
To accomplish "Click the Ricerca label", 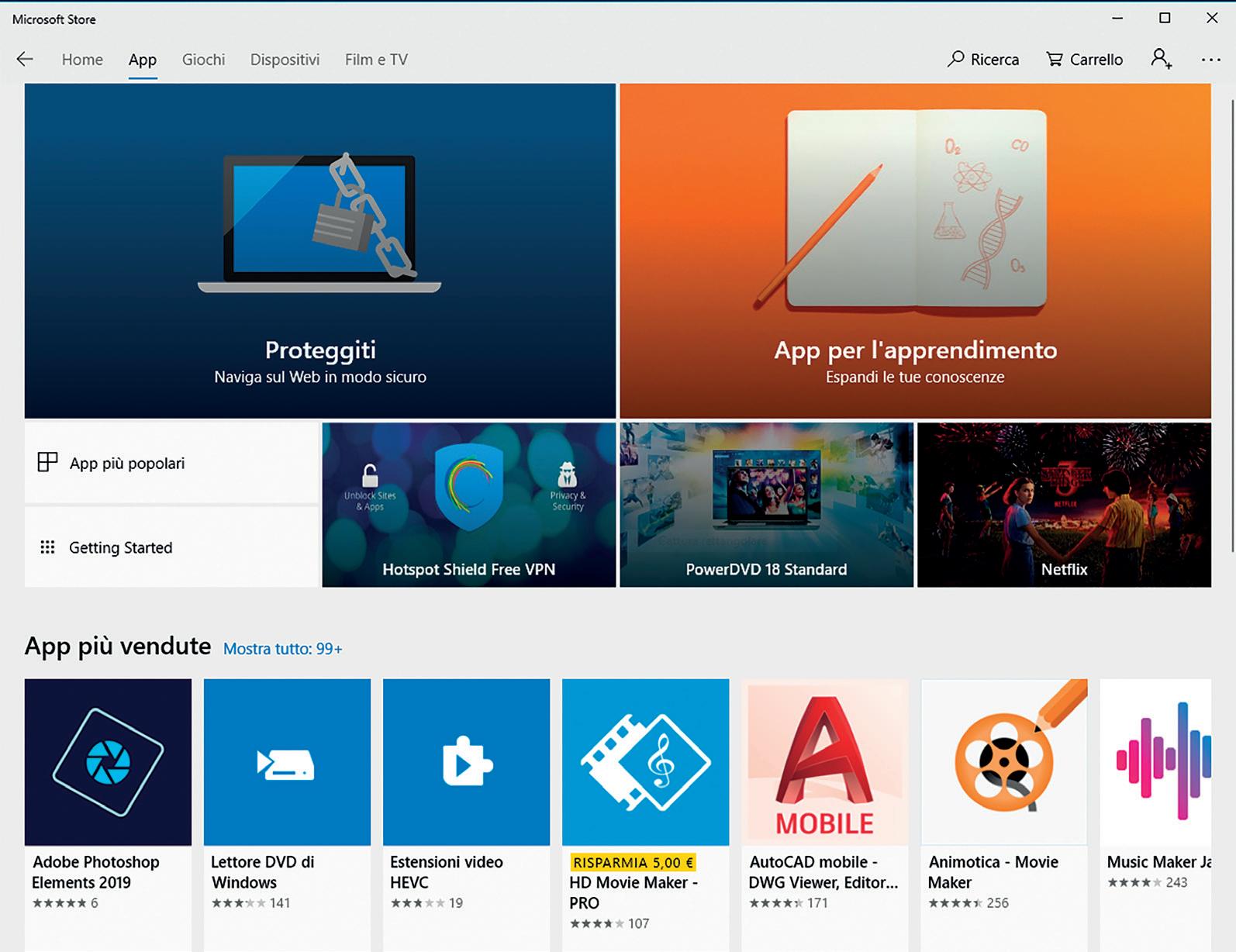I will coord(995,60).
